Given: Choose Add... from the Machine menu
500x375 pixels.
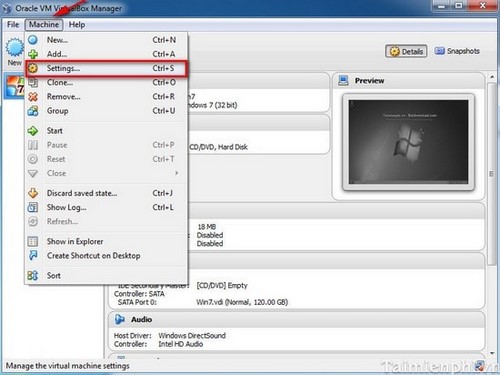Looking at the screenshot, I should tap(106, 54).
